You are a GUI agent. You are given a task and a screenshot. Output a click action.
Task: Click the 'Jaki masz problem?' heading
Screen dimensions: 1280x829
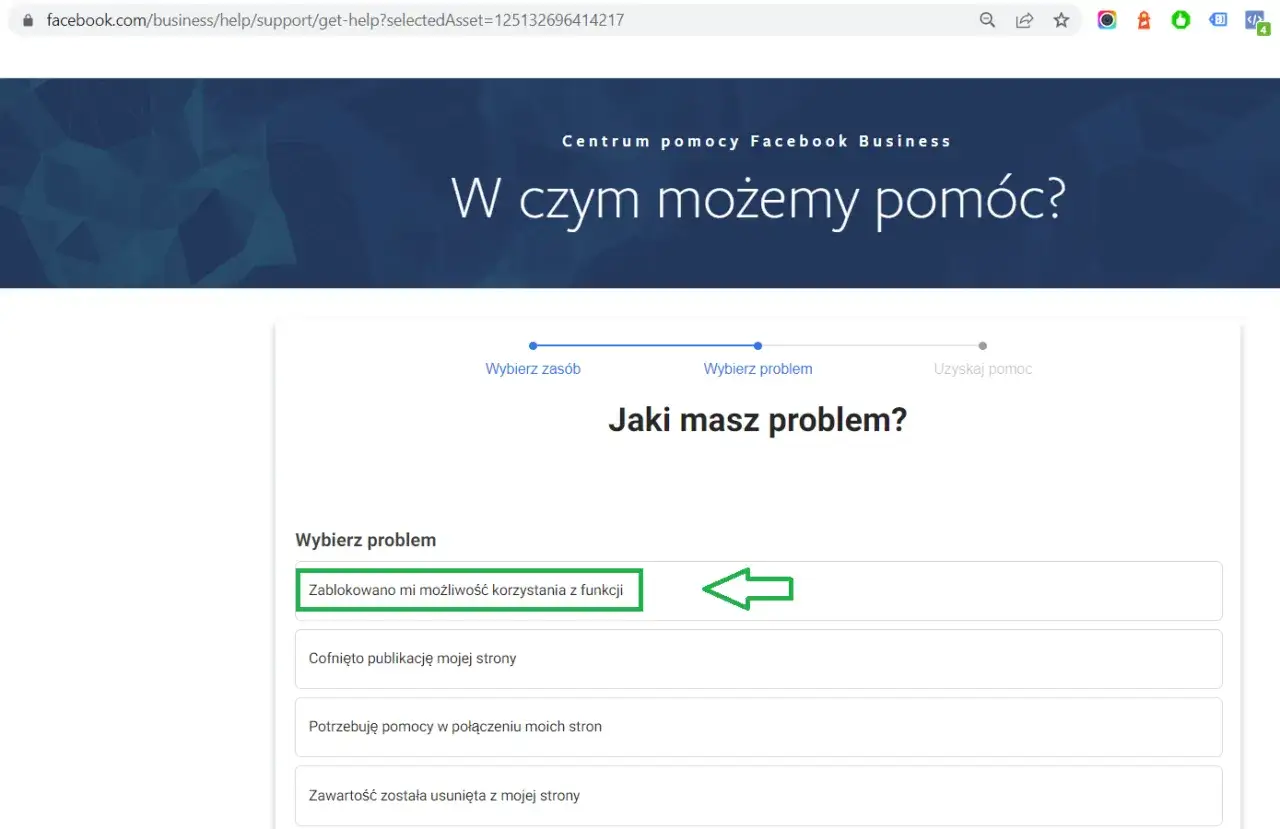(x=757, y=420)
